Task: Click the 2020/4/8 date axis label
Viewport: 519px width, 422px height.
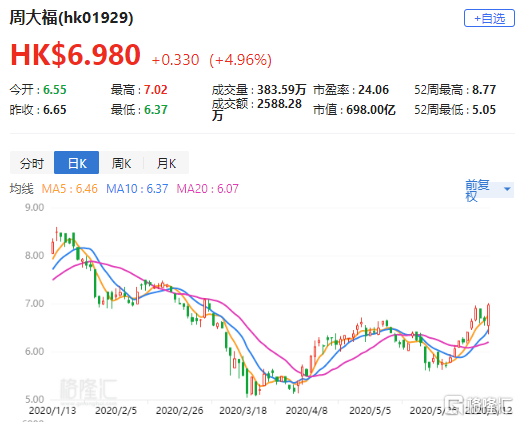Action: tap(306, 411)
